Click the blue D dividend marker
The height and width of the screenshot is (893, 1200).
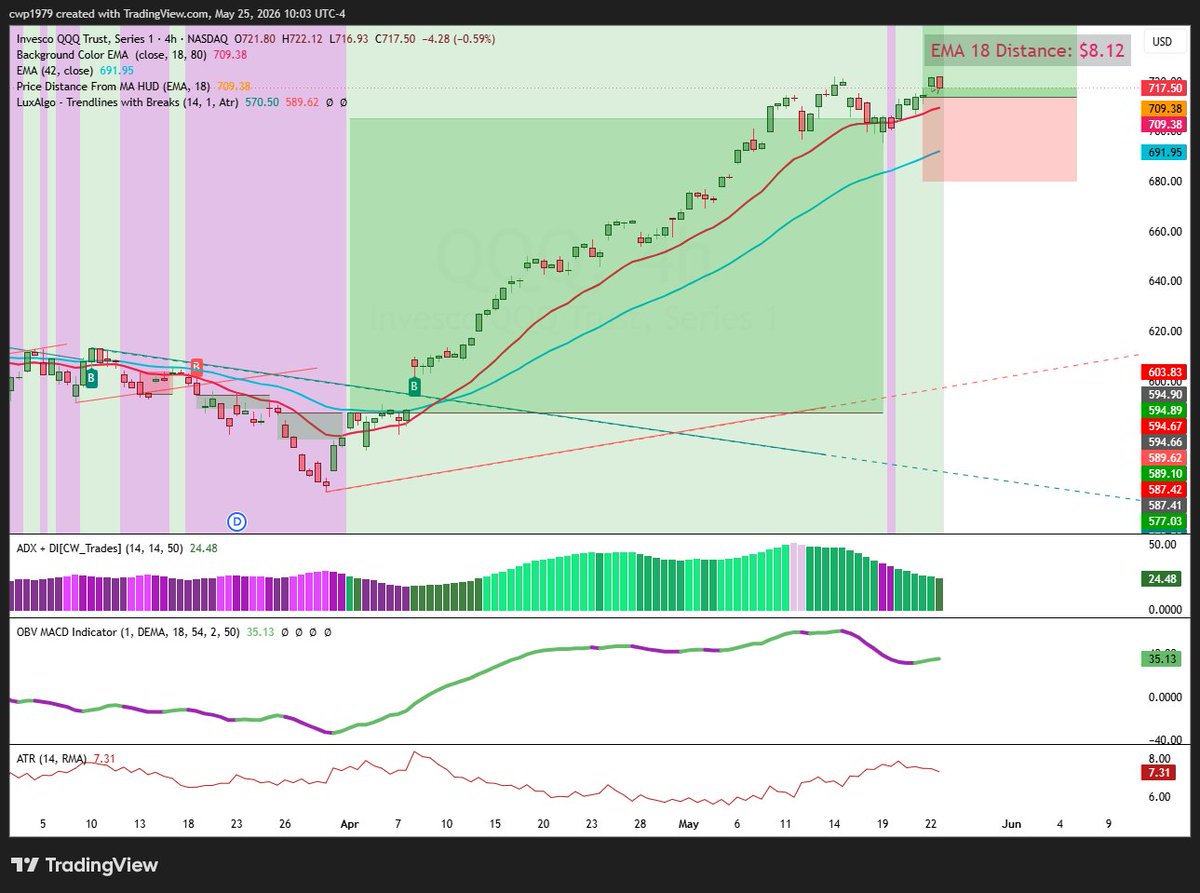click(237, 521)
